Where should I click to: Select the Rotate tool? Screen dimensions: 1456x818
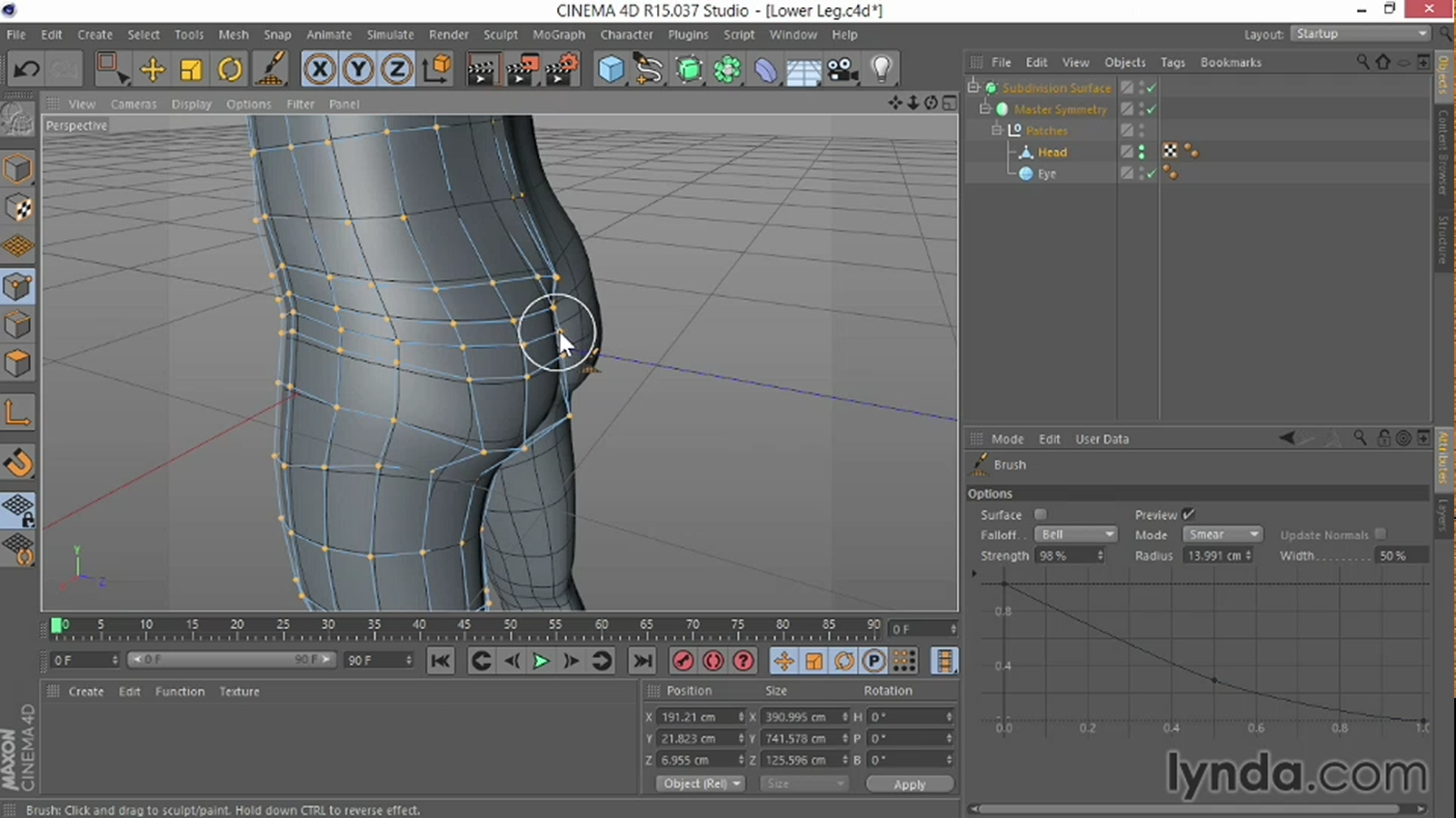point(230,70)
